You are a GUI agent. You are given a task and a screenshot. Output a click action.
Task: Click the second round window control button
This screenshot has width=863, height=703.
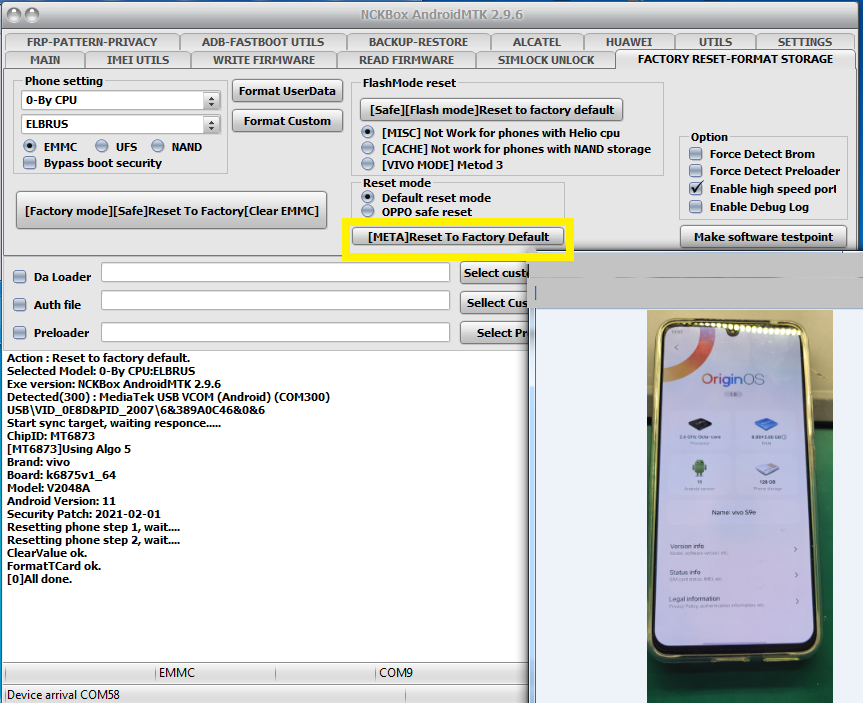(32, 15)
